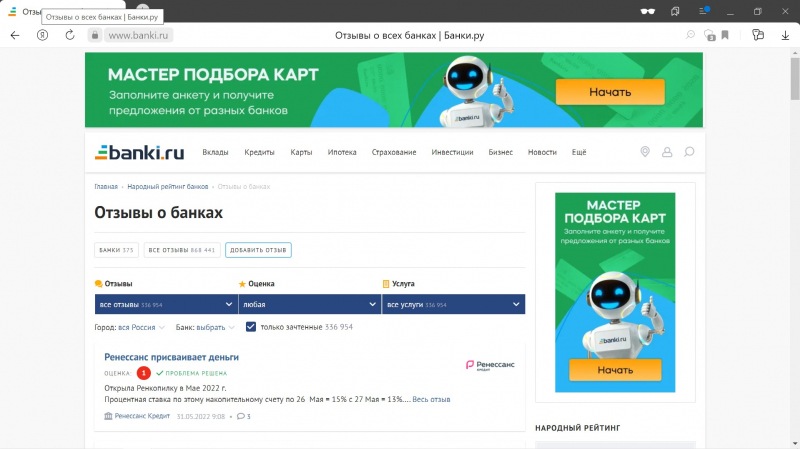800x449 pixels.
Task: Open reader mode glasses icon
Action: click(647, 11)
